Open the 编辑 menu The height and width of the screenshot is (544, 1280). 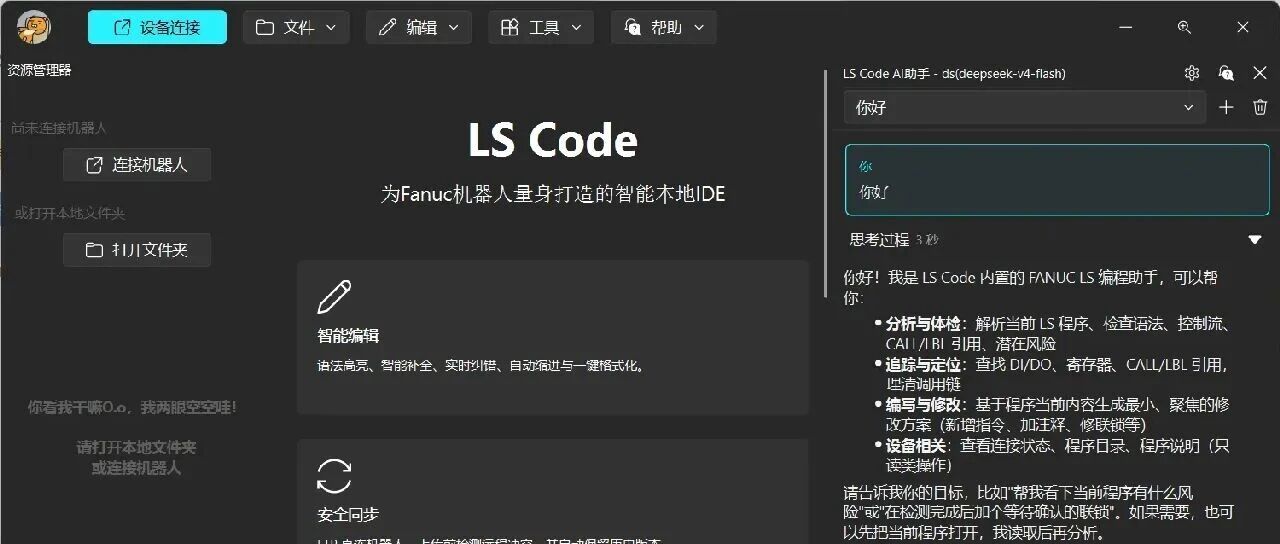(419, 27)
